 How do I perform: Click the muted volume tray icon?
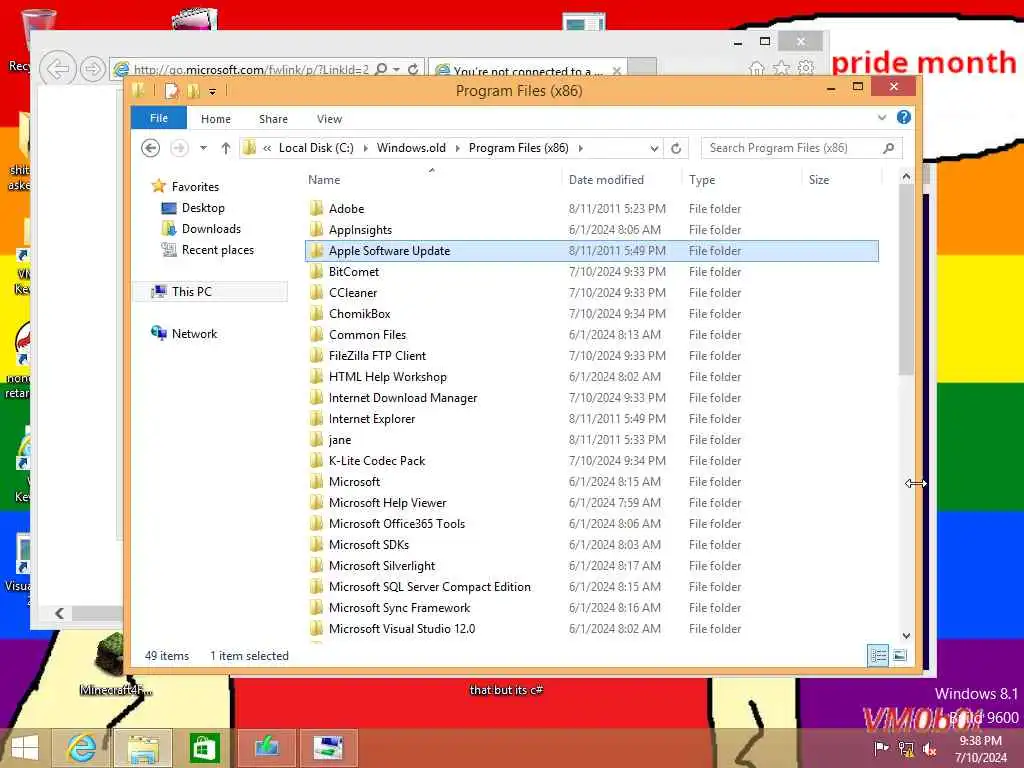[x=929, y=748]
